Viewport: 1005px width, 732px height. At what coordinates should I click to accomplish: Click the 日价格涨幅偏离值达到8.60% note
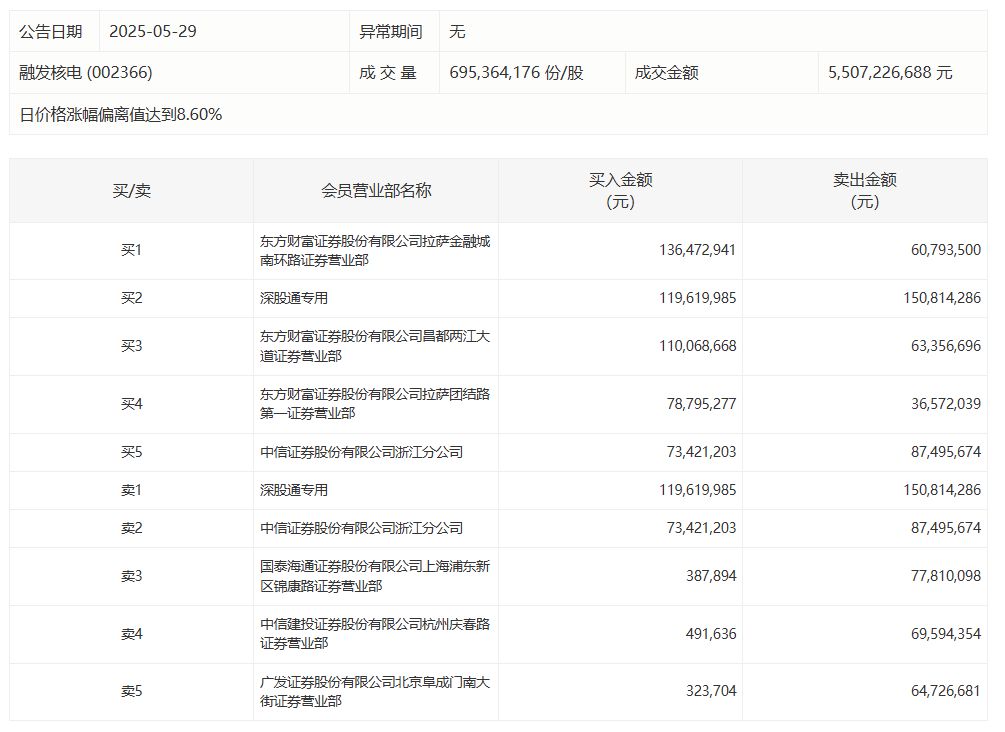click(x=121, y=115)
